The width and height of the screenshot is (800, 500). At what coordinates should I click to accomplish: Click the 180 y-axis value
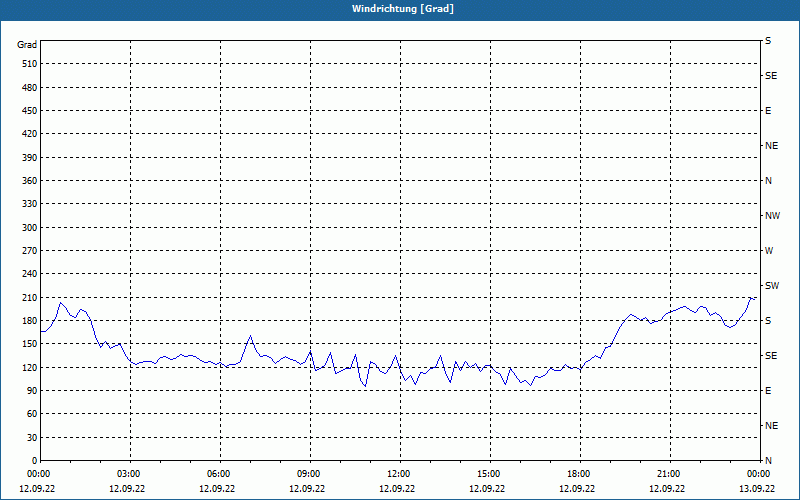30,320
